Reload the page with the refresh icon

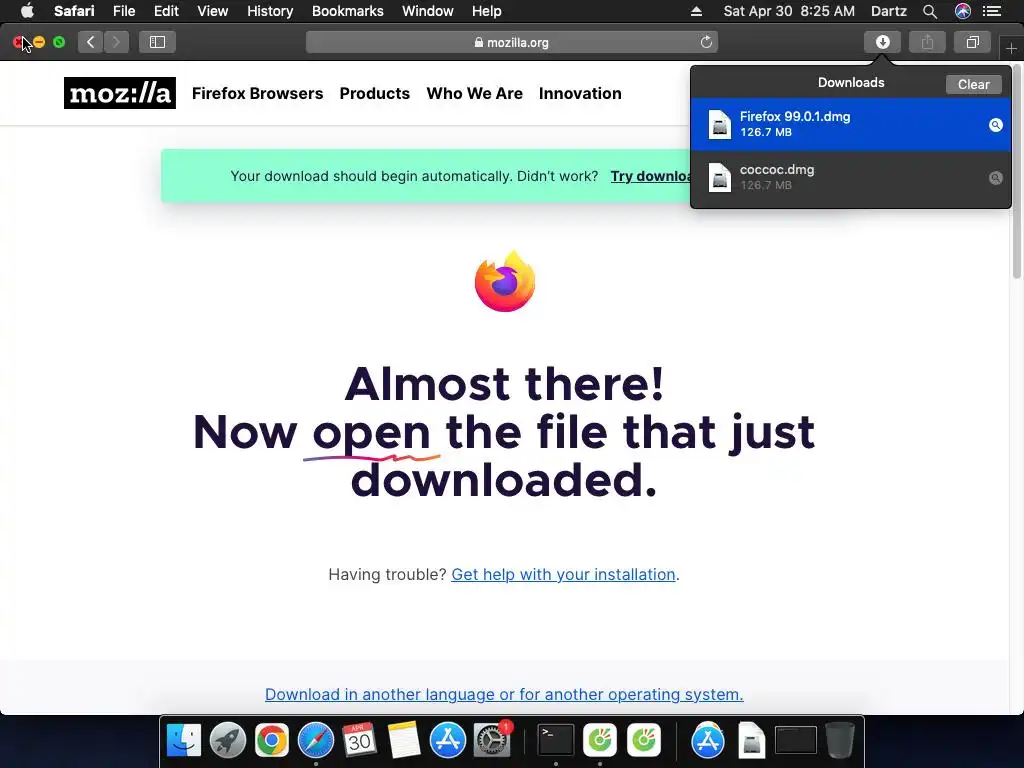(x=706, y=42)
